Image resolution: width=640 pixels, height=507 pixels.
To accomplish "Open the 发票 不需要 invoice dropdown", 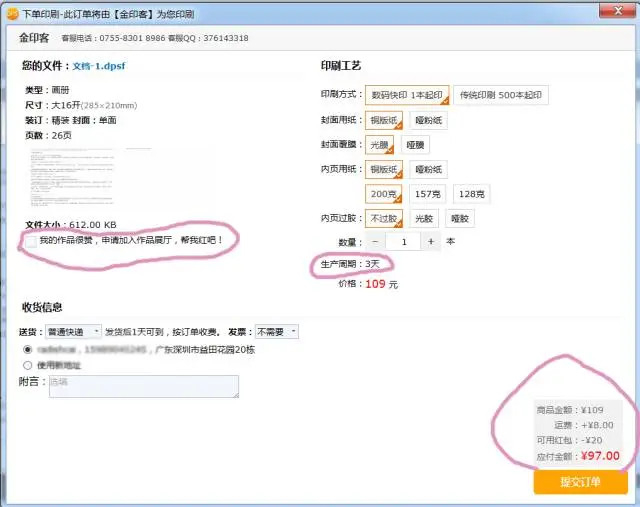I will pos(277,332).
